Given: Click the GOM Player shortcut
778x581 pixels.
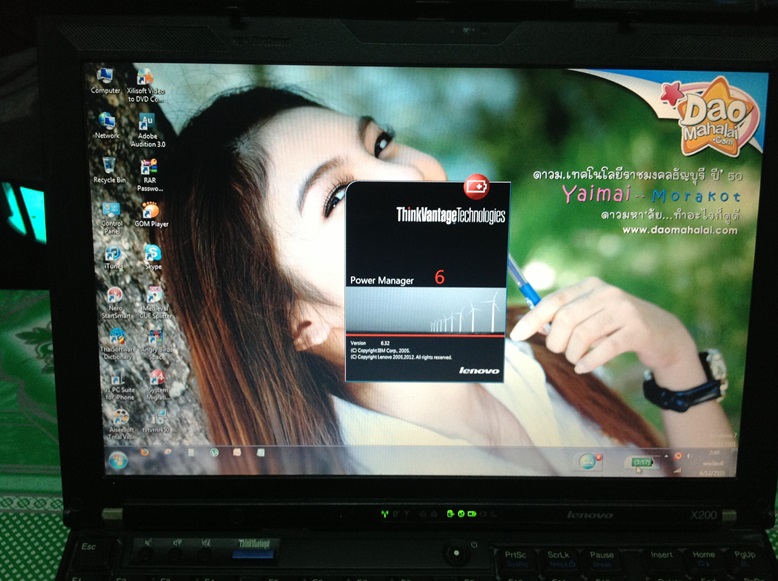Looking at the screenshot, I should (151, 215).
